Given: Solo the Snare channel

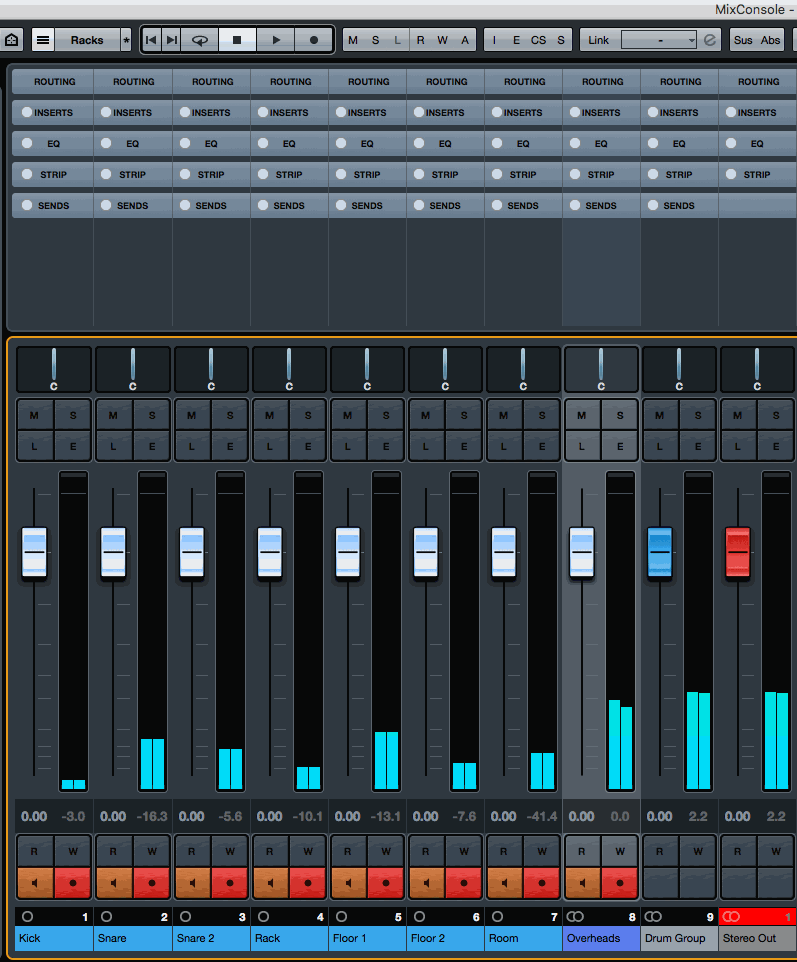Looking at the screenshot, I should (152, 415).
